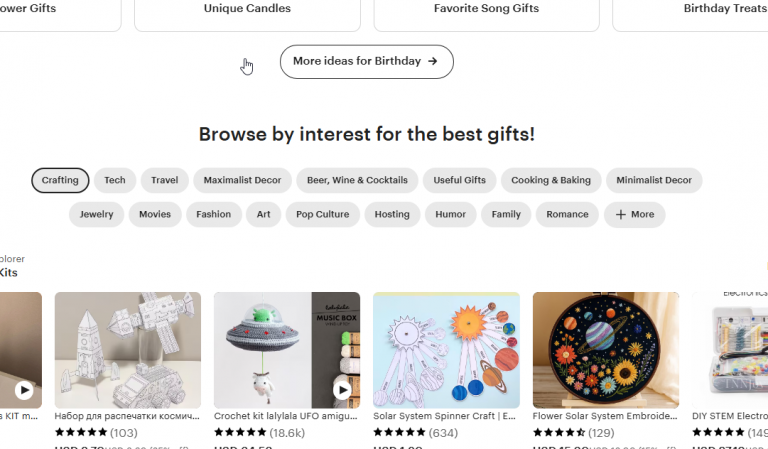Screen dimensions: 768x449
Task: Switch to the Travel interest chip
Action: click(x=165, y=180)
